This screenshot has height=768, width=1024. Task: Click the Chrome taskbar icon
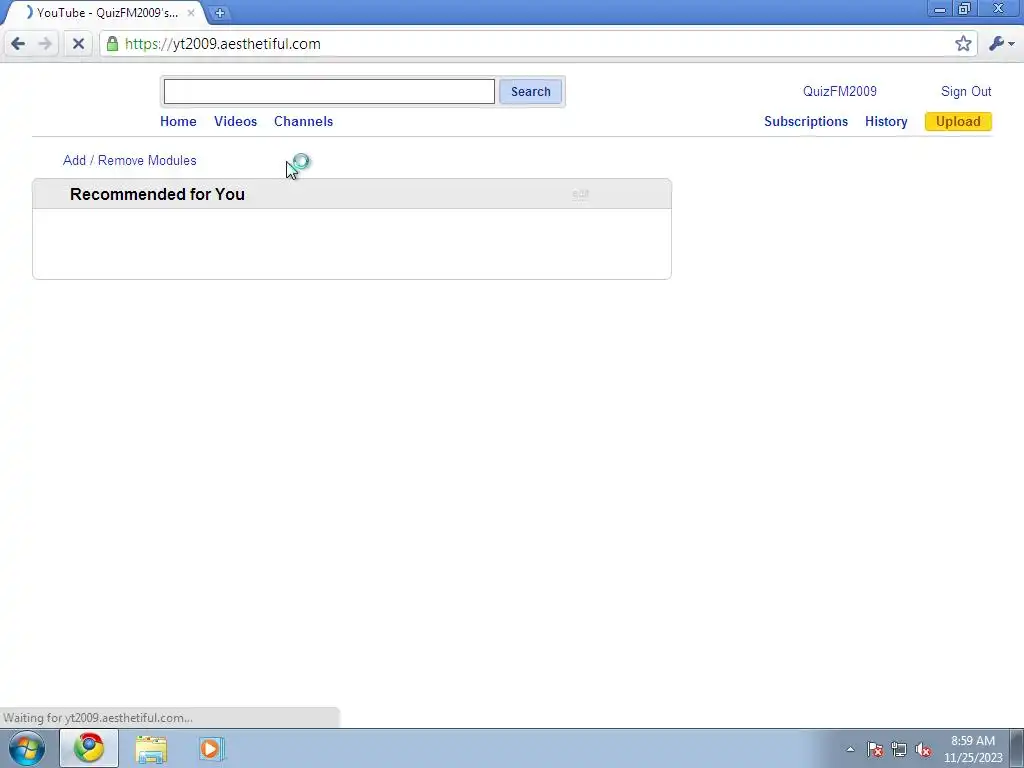pos(89,748)
